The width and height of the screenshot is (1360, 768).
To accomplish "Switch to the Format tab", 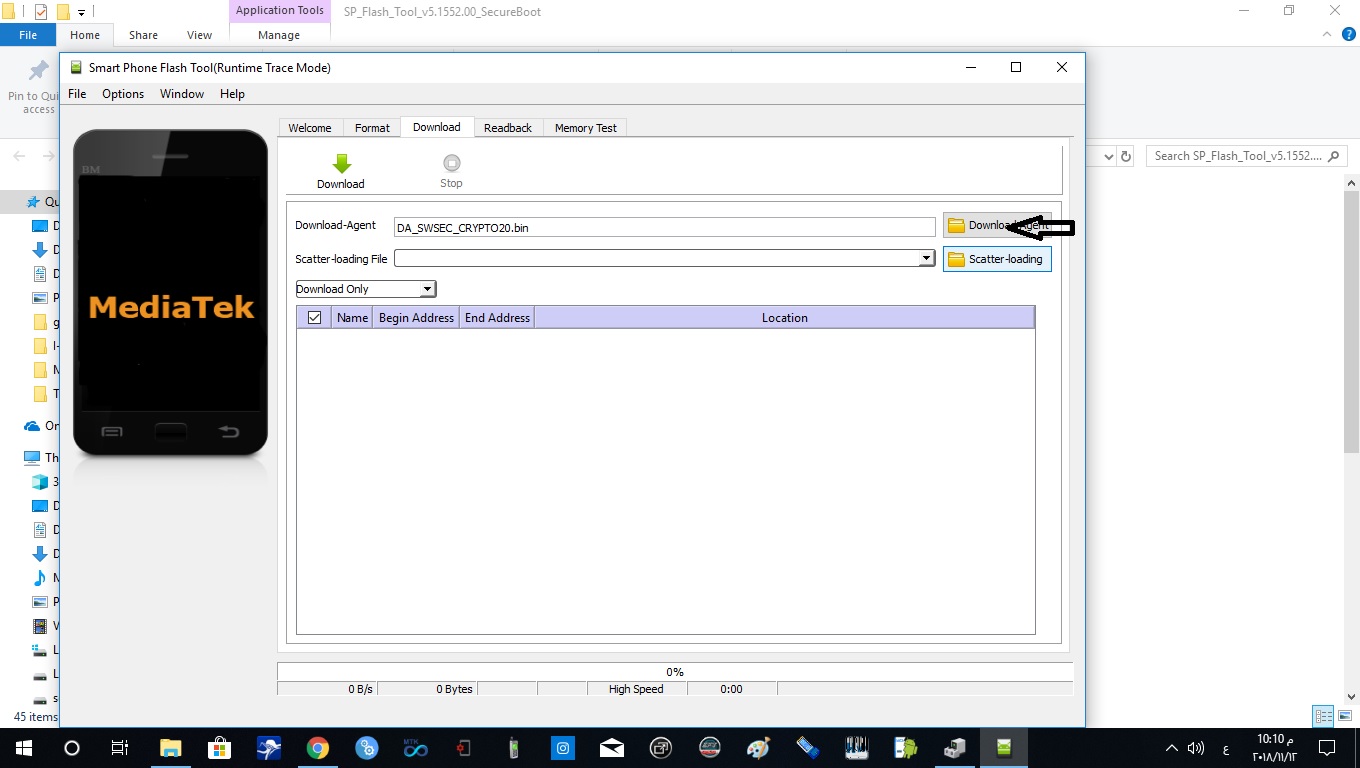I will (x=372, y=128).
